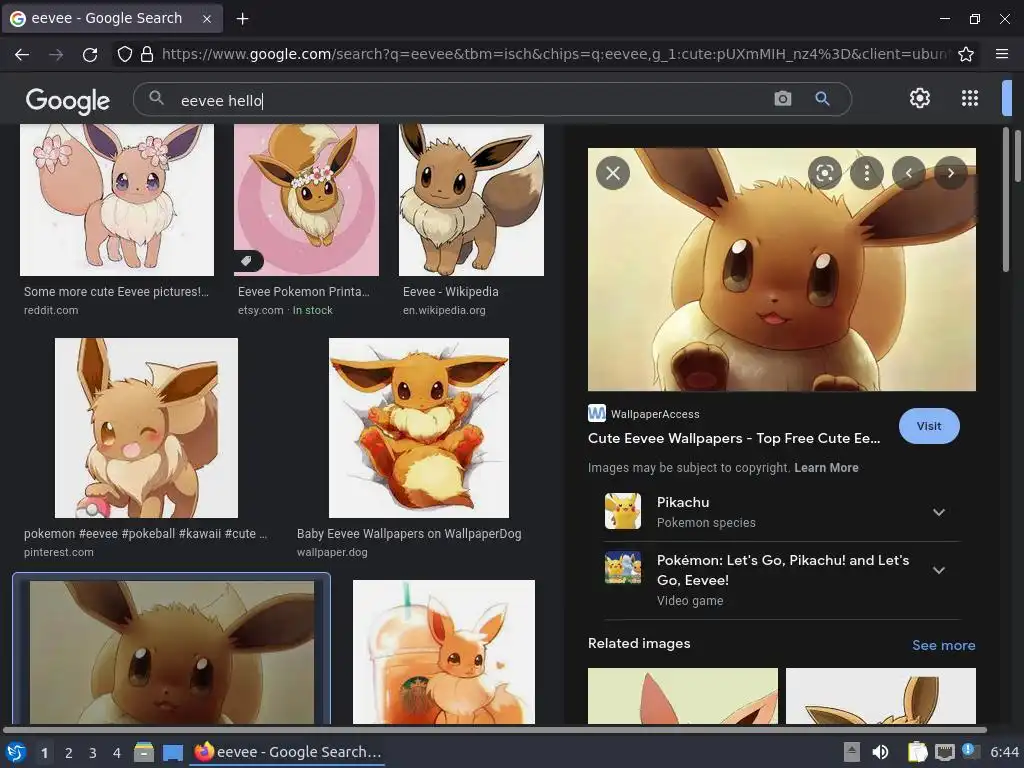1024x768 pixels.
Task: Open the Starbucks cup Eevee image
Action: [x=443, y=652]
